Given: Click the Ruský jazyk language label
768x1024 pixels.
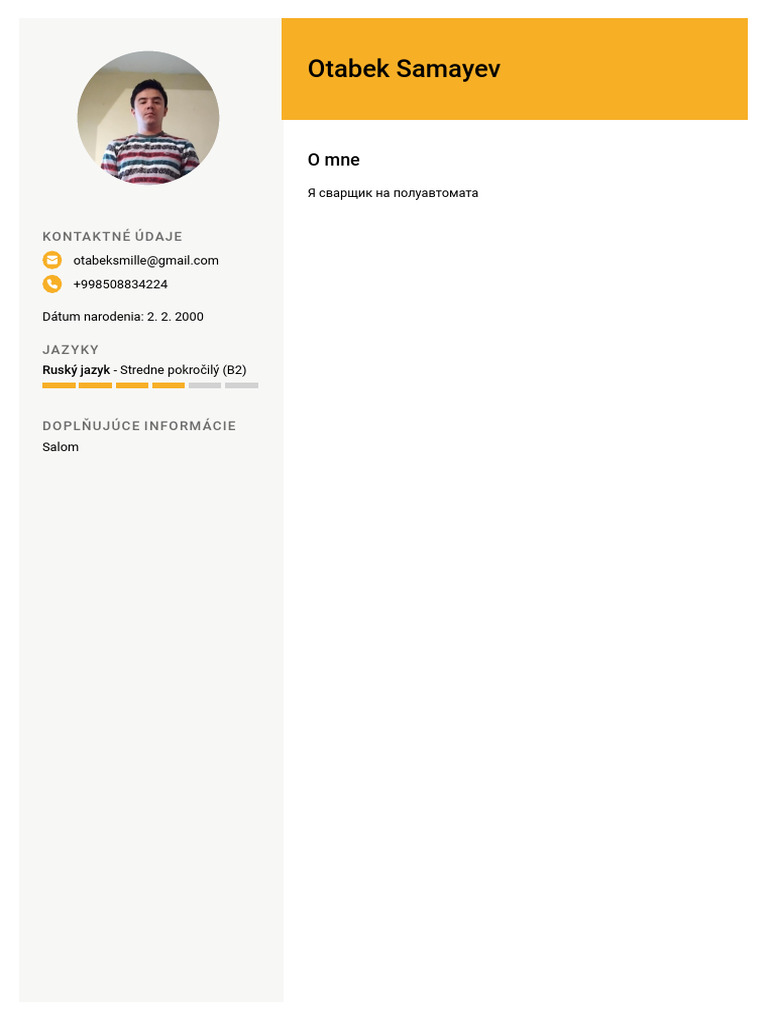Looking at the screenshot, I should [x=76, y=370].
